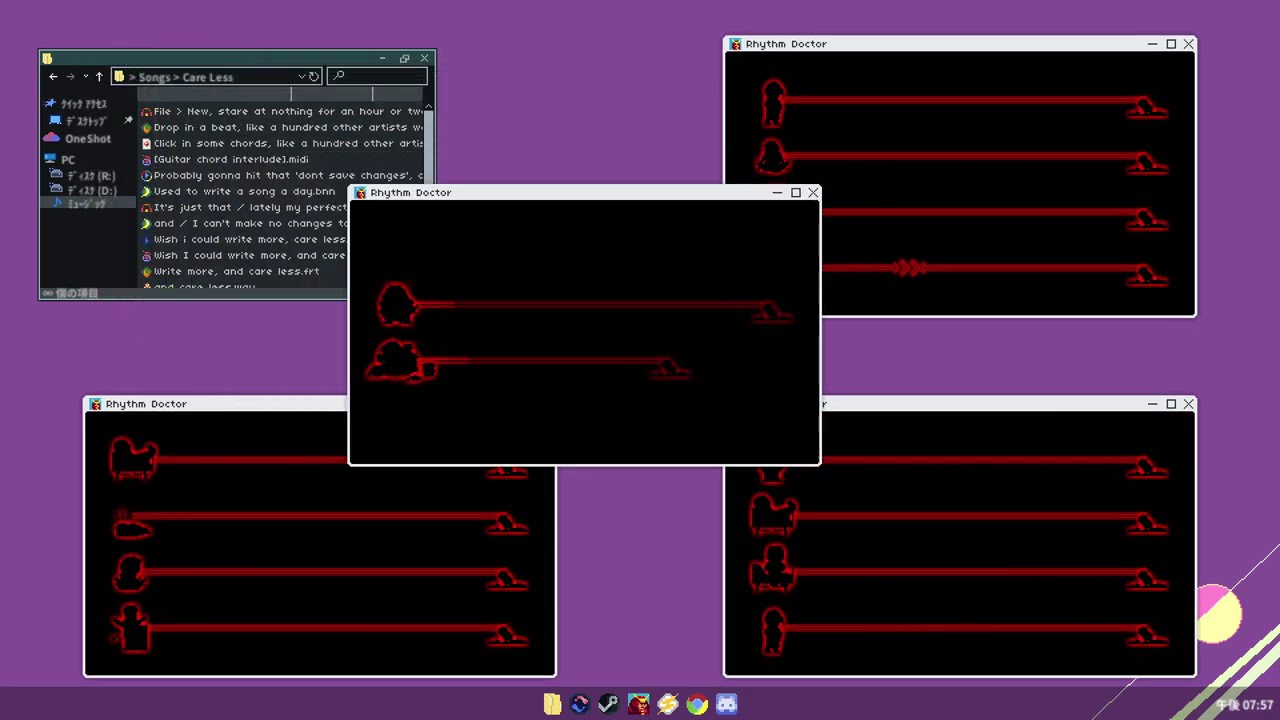Select the desktop item in the sidebar
The image size is (1280, 720).
tap(78, 121)
